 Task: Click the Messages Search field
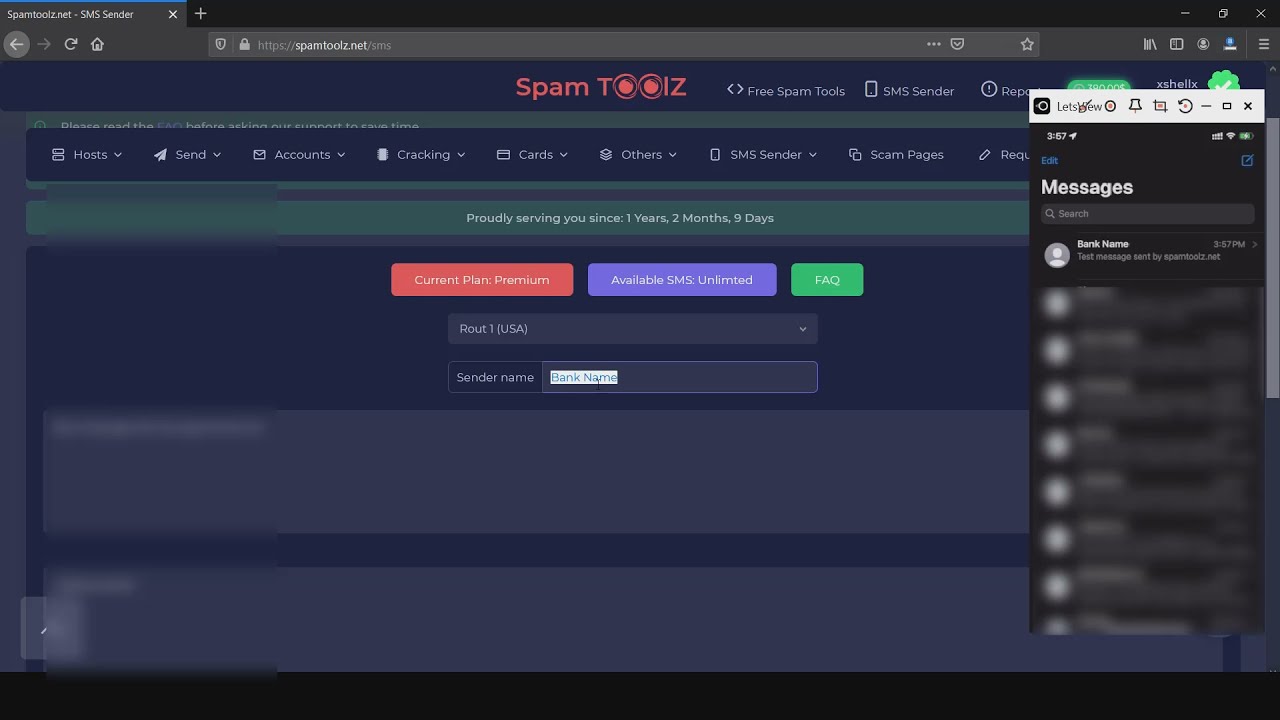click(1148, 213)
